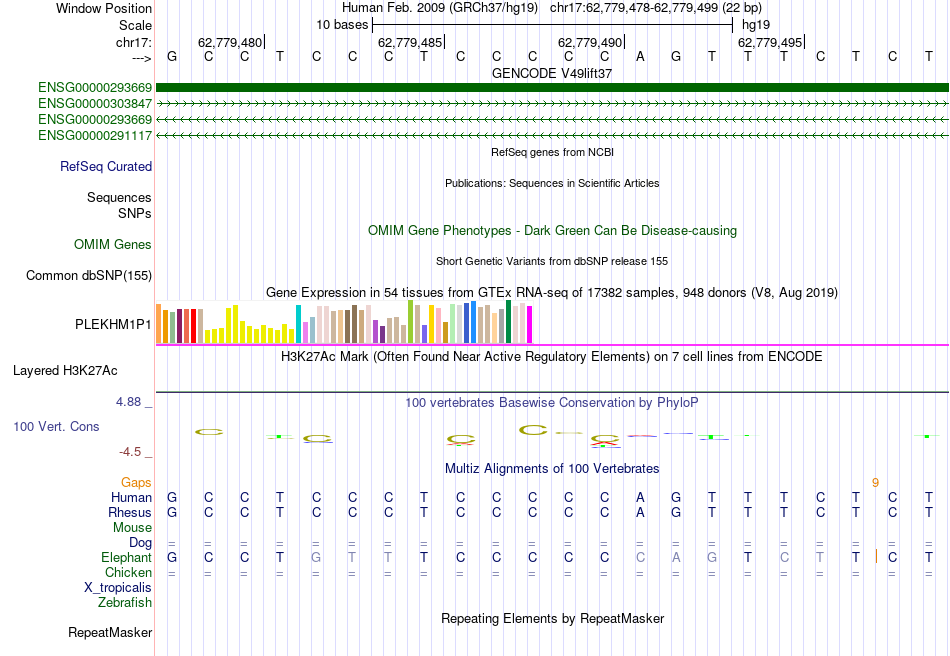Click Human Feb. 2009 (GRCh37/hg19) assembly text
Viewport: 950px width, 656px height.
click(440, 8)
